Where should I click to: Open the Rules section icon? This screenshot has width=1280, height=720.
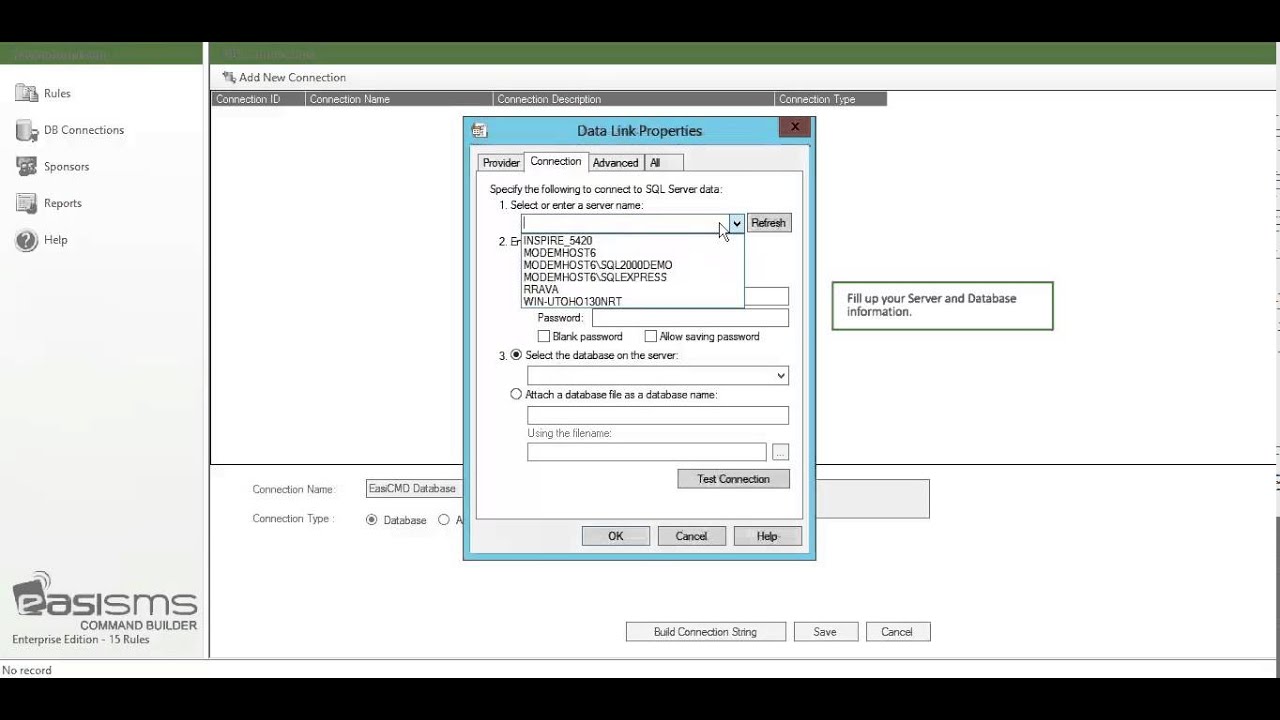[x=26, y=93]
